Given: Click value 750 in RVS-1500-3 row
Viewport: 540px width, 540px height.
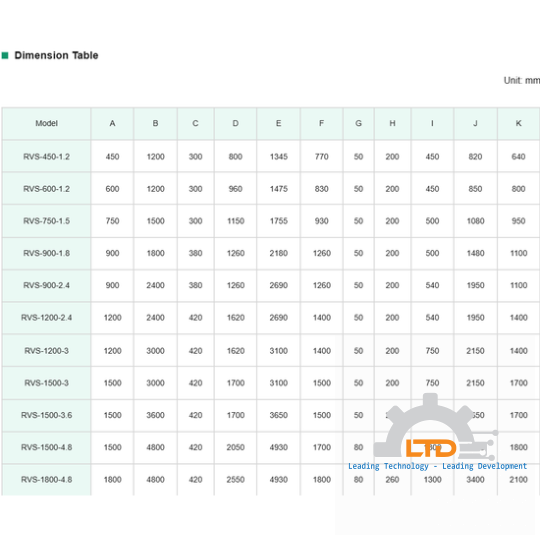Looking at the screenshot, I should [432, 383].
